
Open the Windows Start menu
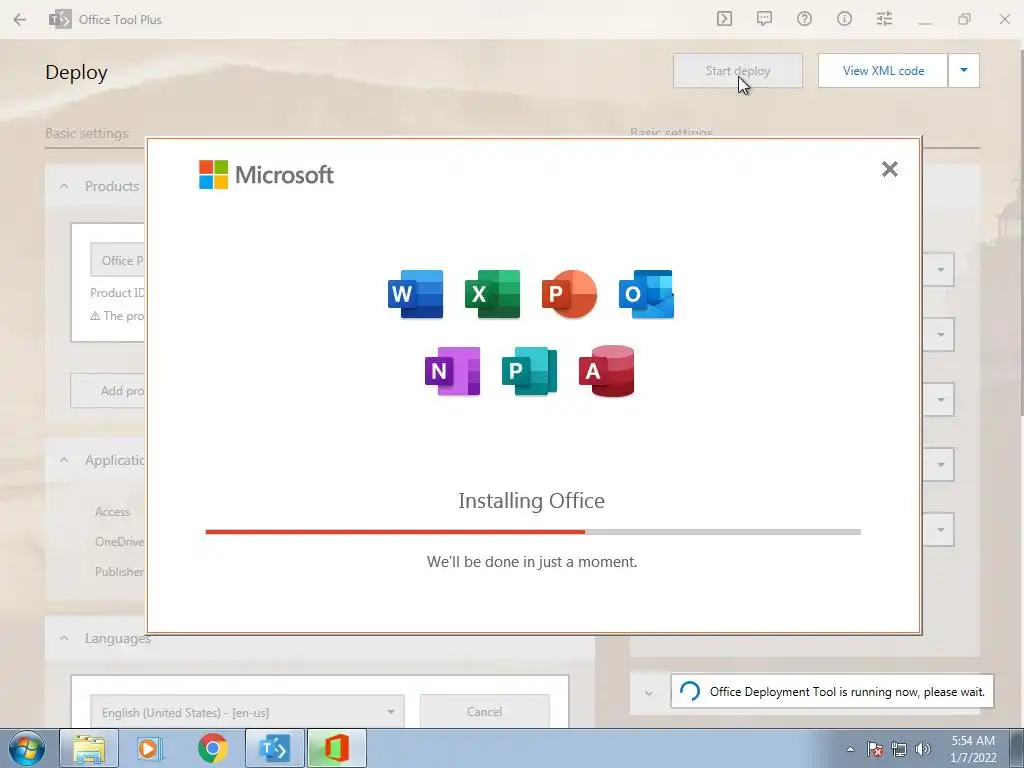26,748
